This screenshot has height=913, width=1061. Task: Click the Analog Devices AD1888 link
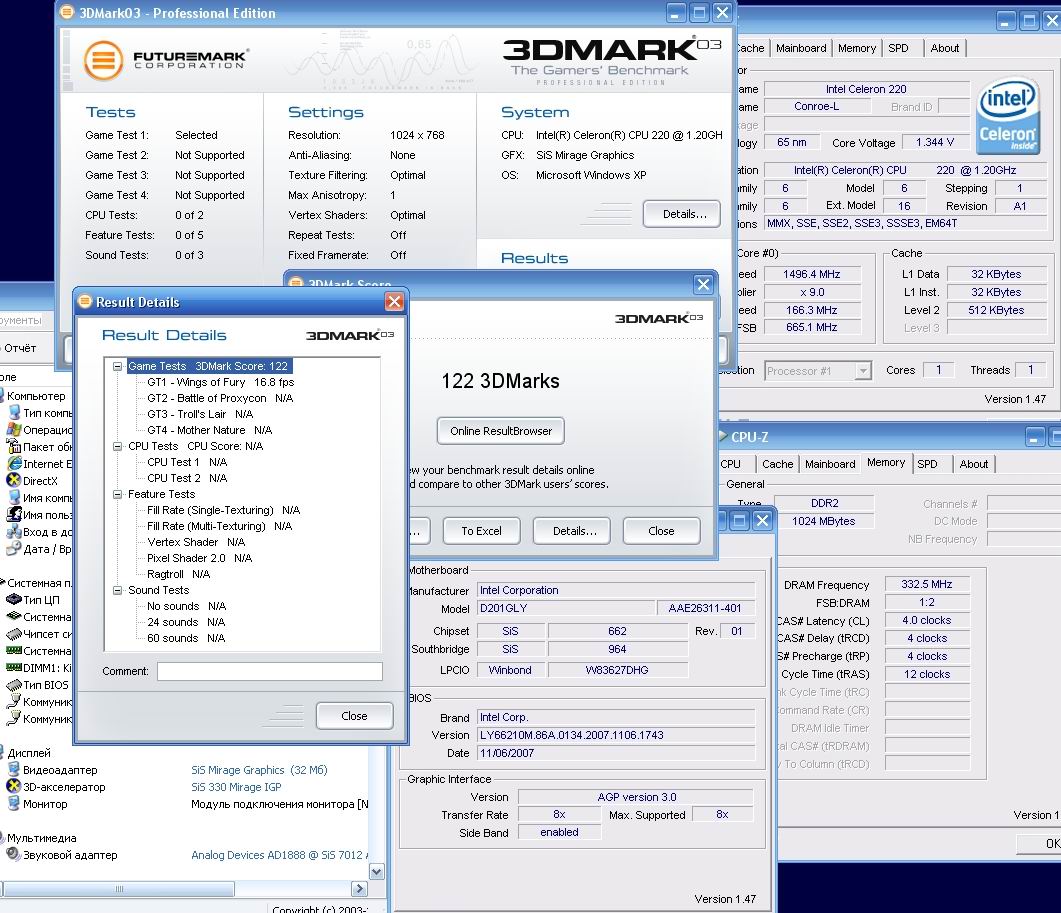[x=279, y=855]
